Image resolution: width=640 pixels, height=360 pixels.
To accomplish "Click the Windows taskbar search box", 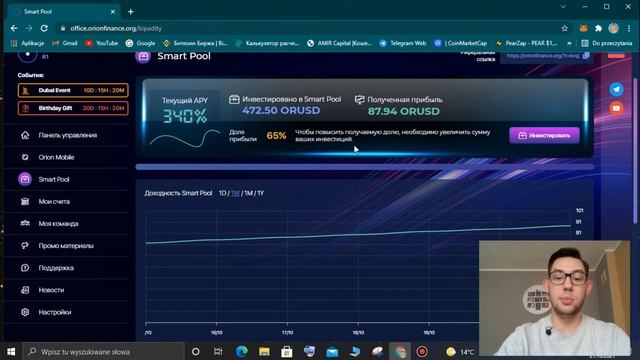I will tap(104, 351).
